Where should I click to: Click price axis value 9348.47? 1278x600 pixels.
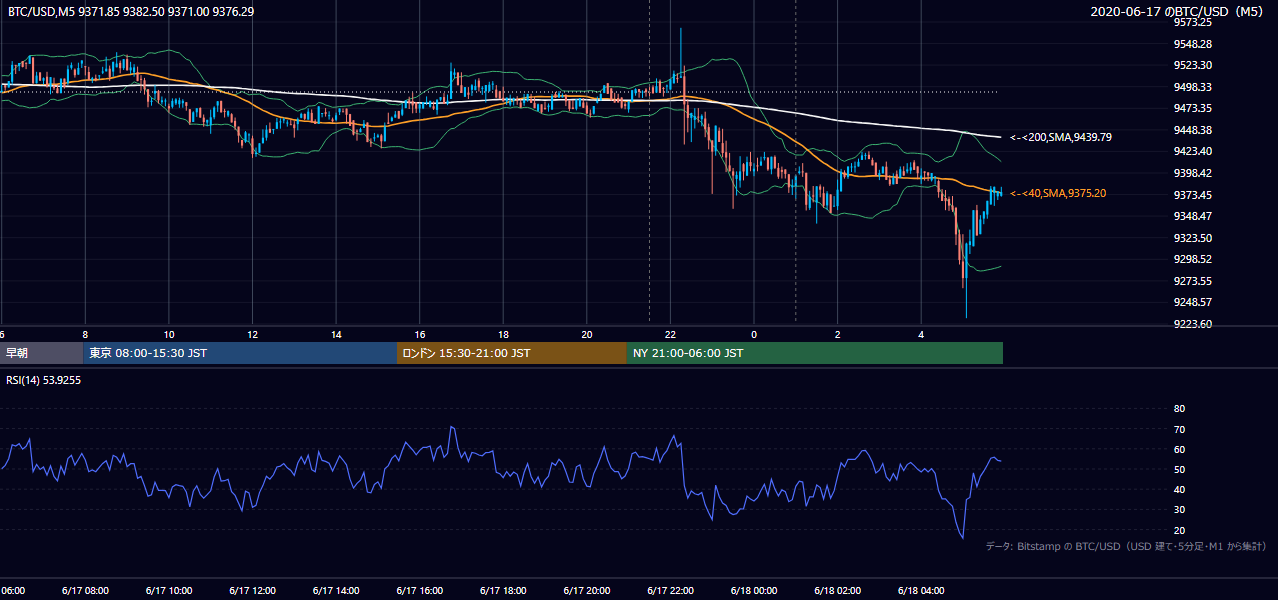(1193, 216)
